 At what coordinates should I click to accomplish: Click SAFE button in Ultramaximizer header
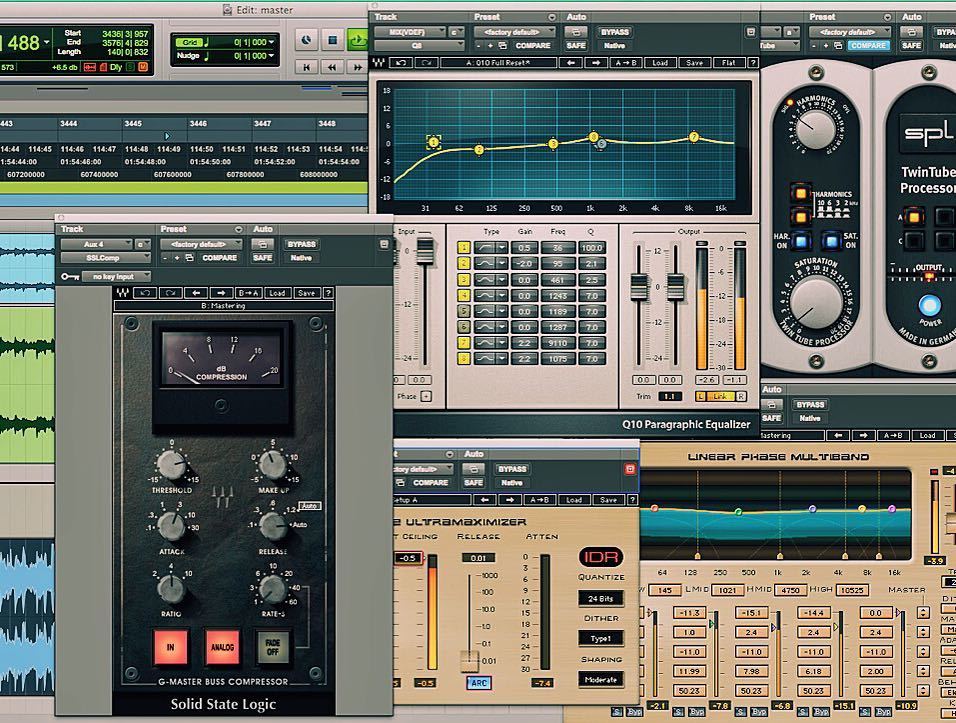click(473, 483)
